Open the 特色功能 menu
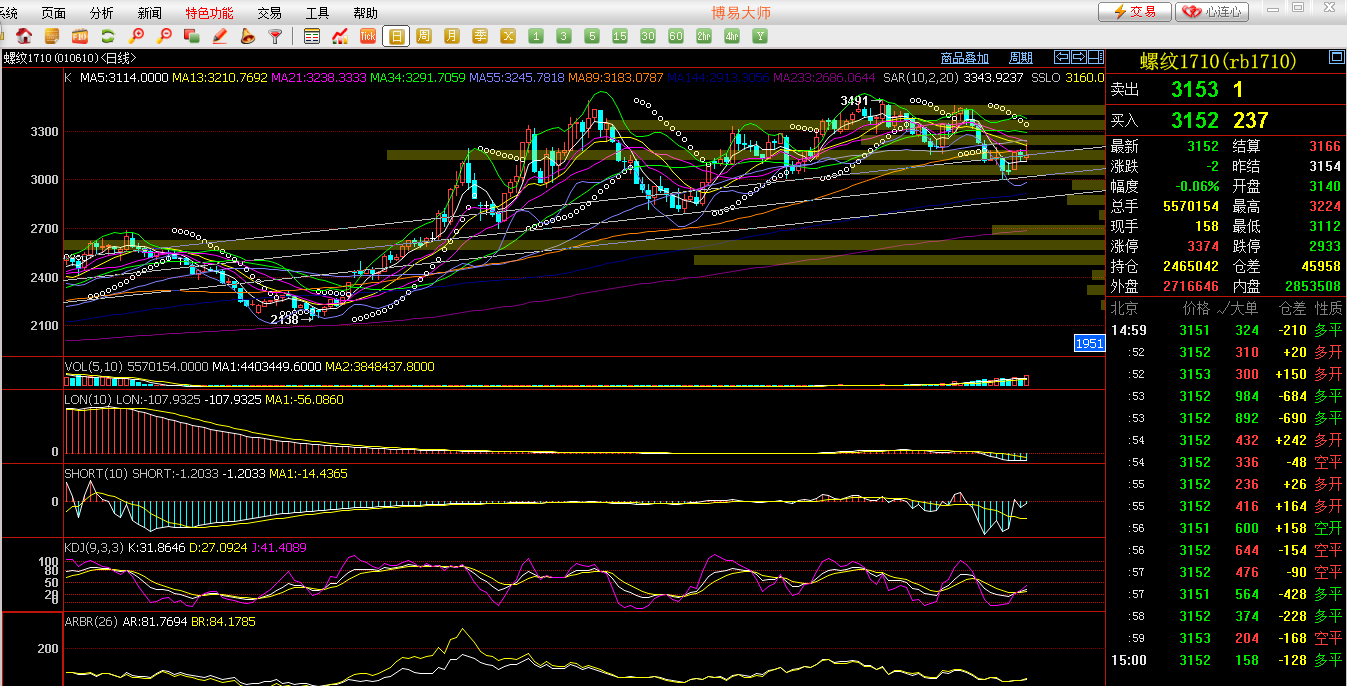1347x686 pixels. click(x=209, y=13)
